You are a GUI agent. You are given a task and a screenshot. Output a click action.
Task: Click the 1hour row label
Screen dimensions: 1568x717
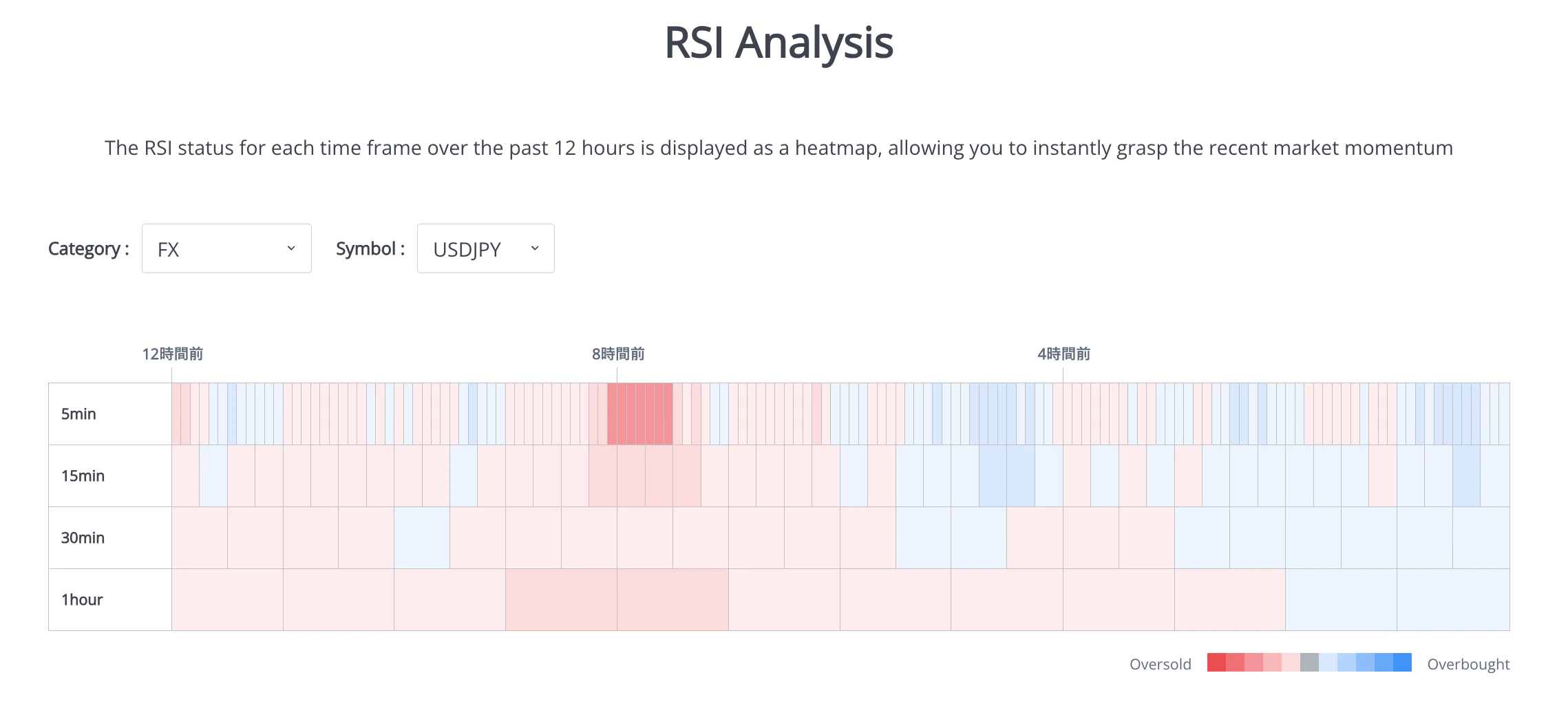point(81,599)
